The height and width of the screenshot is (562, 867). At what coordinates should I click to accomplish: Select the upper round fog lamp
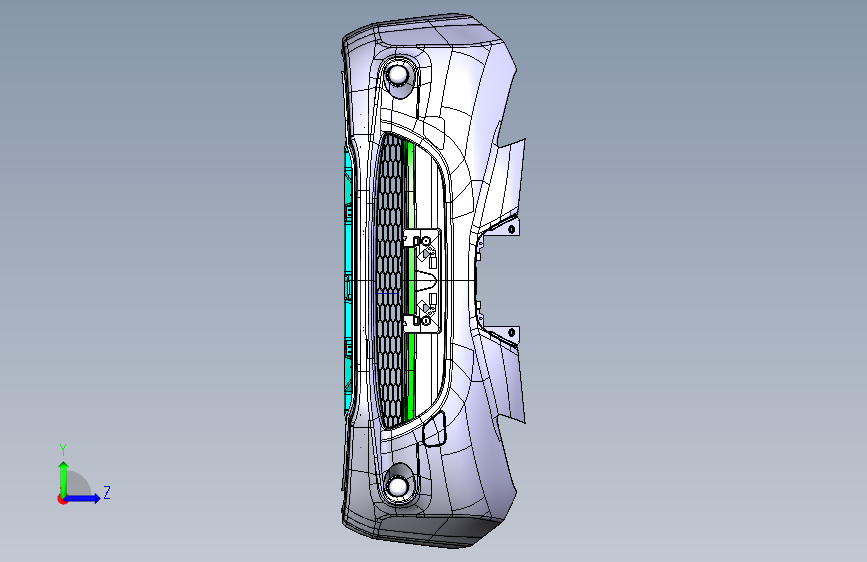point(398,75)
